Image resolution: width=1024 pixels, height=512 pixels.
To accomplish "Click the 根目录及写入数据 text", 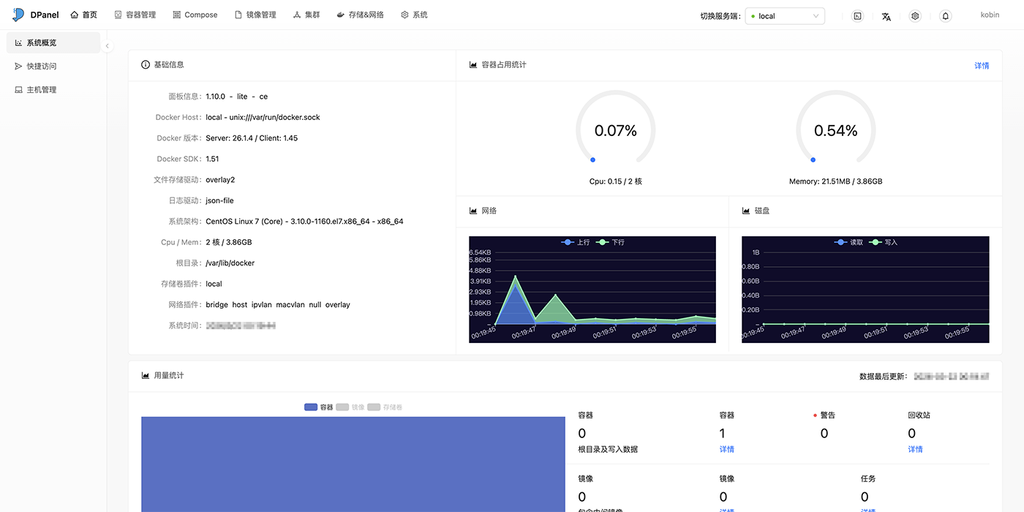I will (x=608, y=449).
